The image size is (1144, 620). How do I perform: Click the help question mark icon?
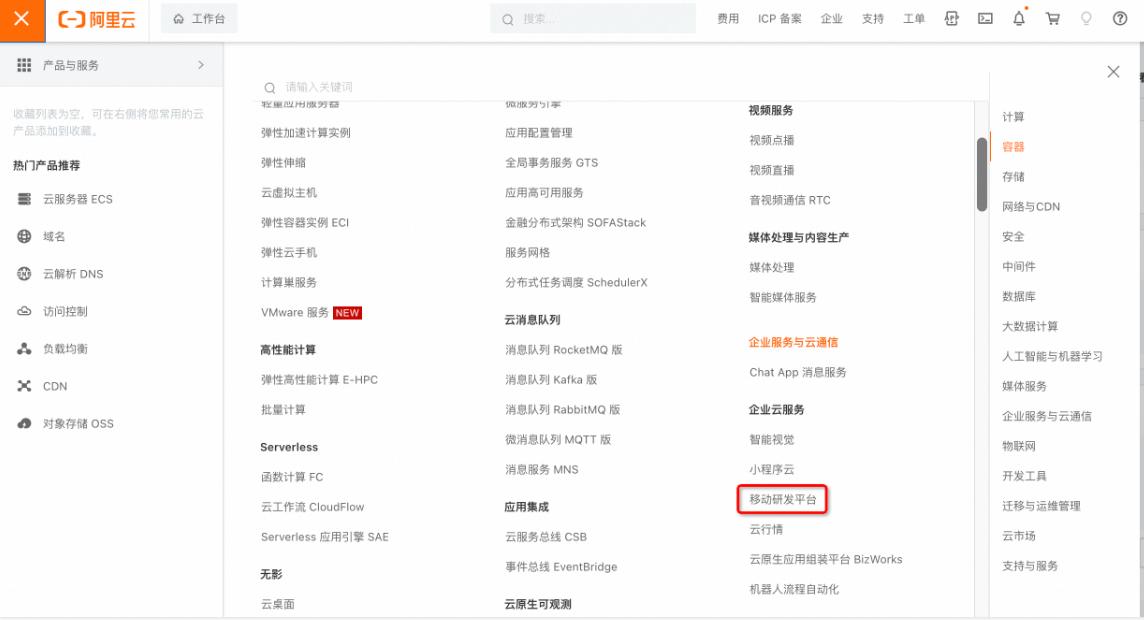(1120, 19)
